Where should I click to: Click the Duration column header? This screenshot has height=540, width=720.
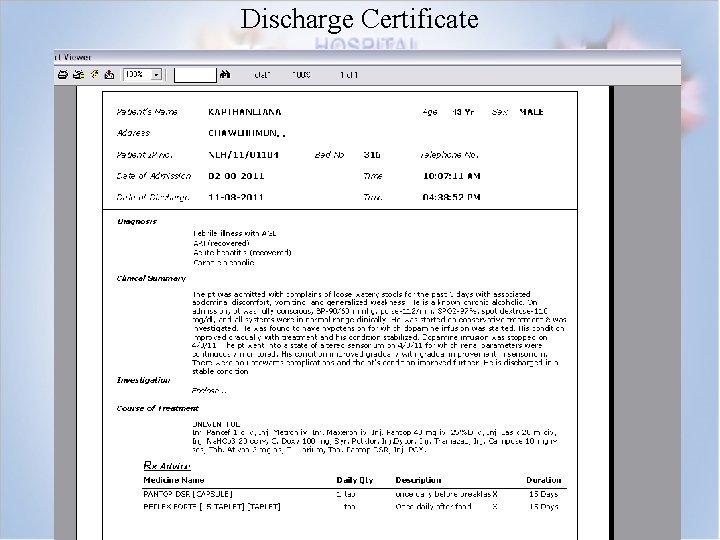(544, 480)
